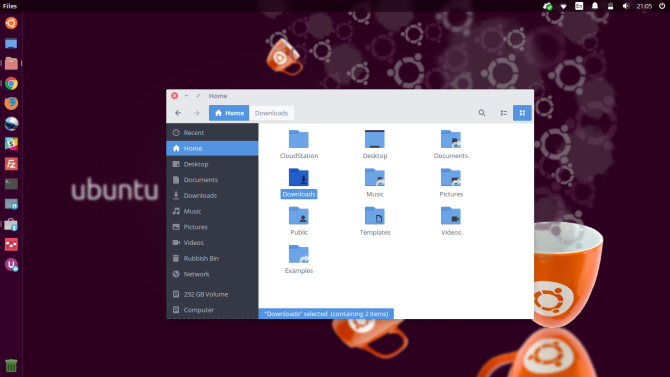The width and height of the screenshot is (670, 377).
Task: Open Ubuntu Software bag icon in dock
Action: pyautogui.click(x=11, y=224)
